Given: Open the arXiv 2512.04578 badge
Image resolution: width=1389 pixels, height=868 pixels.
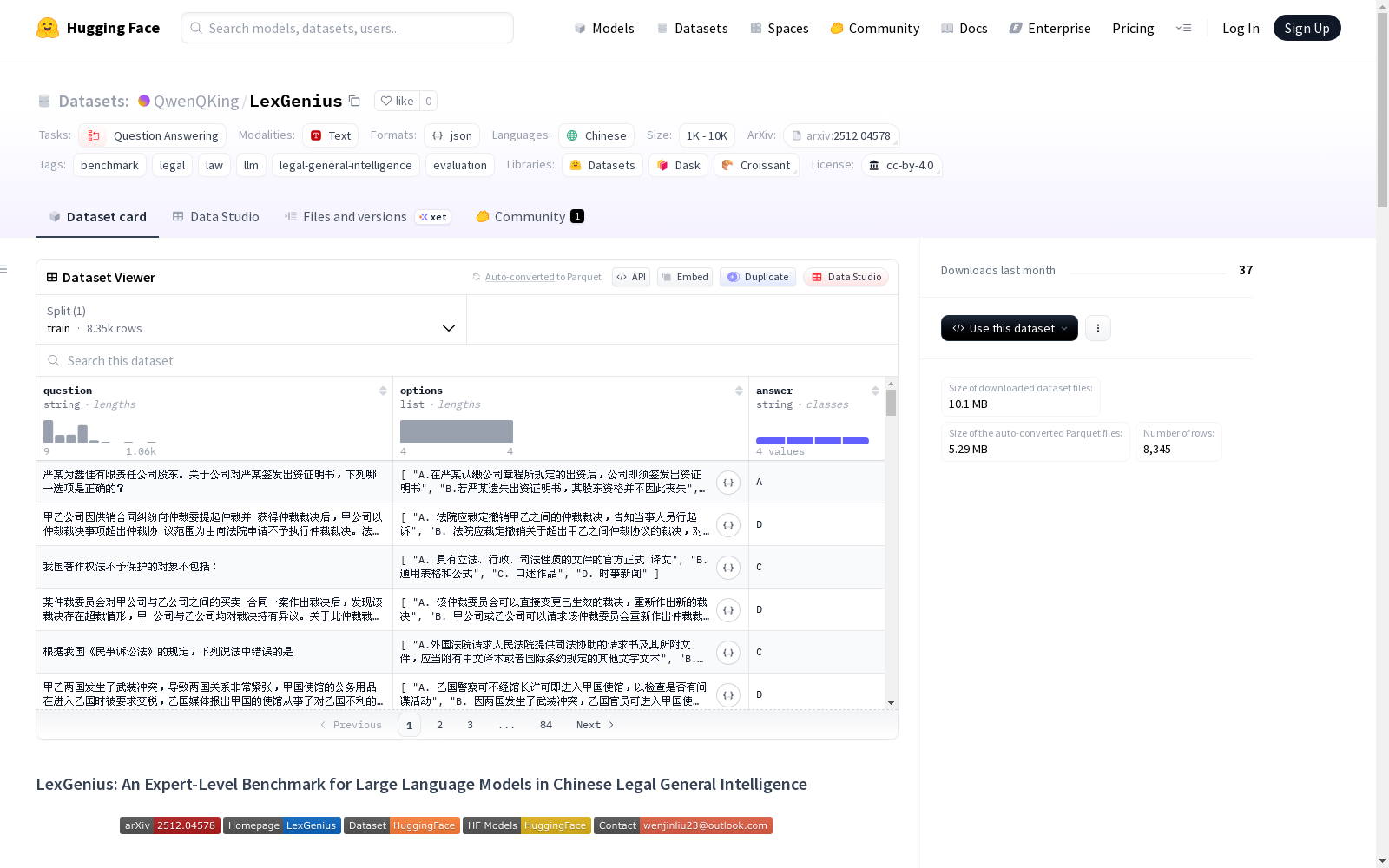Looking at the screenshot, I should pyautogui.click(x=170, y=825).
